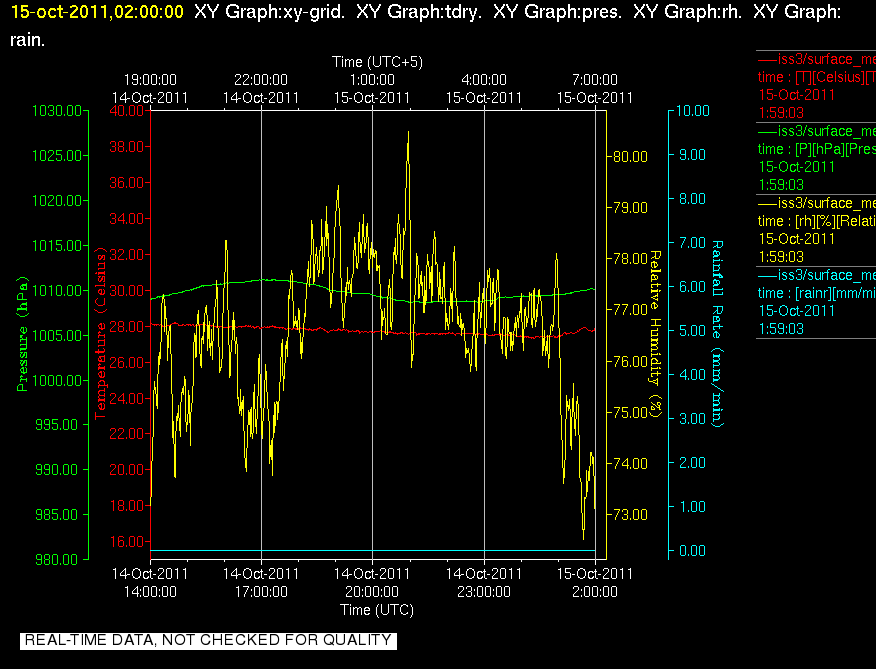The height and width of the screenshot is (669, 876).
Task: Click the 80.00 humidity tick label
Action: tap(630, 156)
